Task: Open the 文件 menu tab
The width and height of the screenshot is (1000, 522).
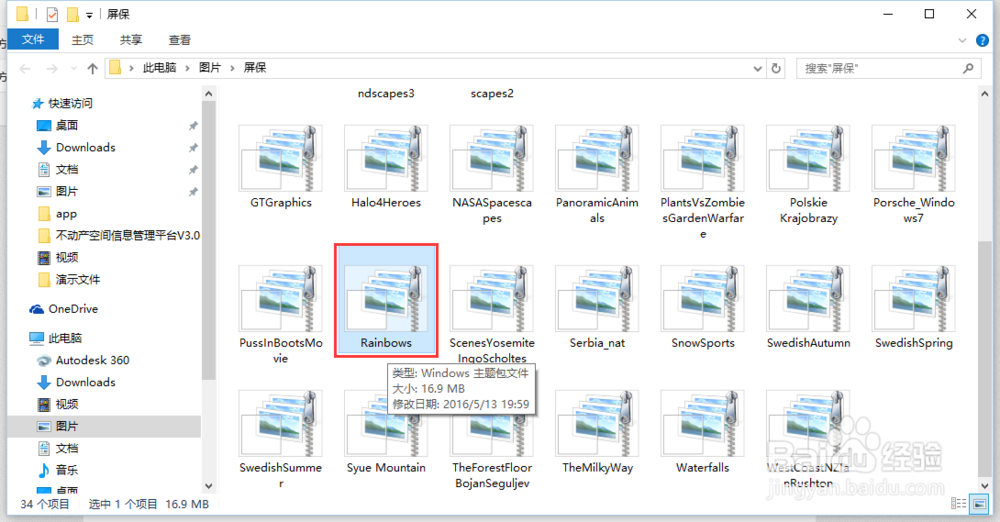Action: [33, 40]
